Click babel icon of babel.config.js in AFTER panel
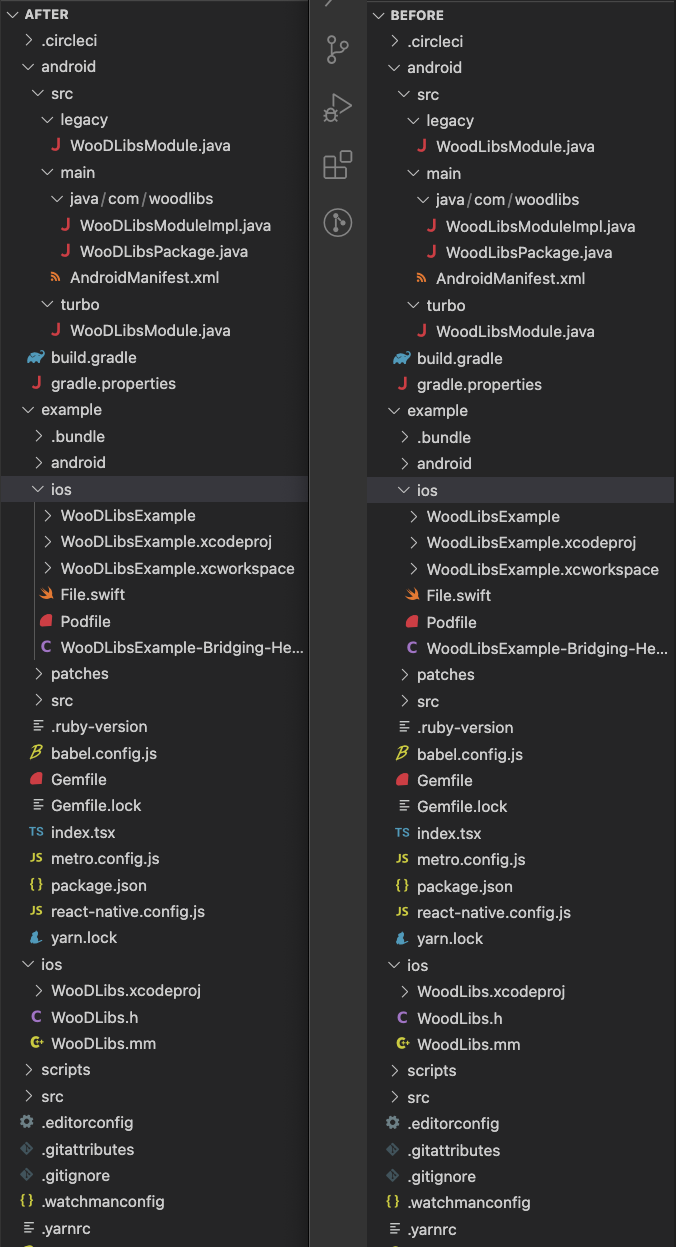 tap(36, 753)
